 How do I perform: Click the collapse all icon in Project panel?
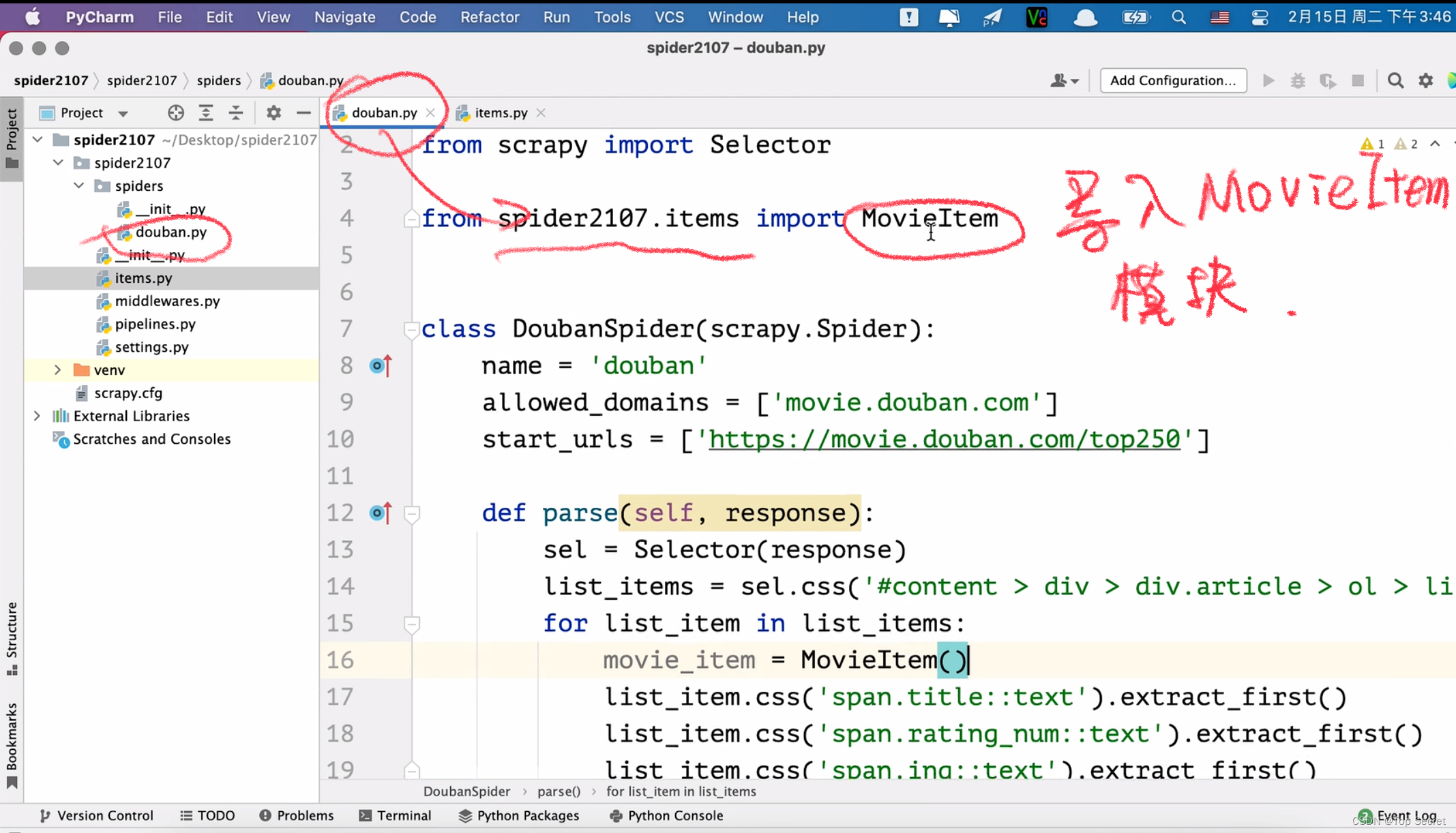click(236, 113)
